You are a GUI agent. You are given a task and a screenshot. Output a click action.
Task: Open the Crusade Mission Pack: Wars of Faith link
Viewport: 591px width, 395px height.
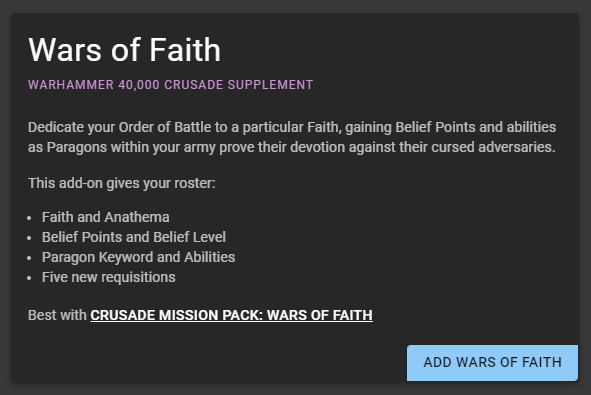(x=231, y=315)
